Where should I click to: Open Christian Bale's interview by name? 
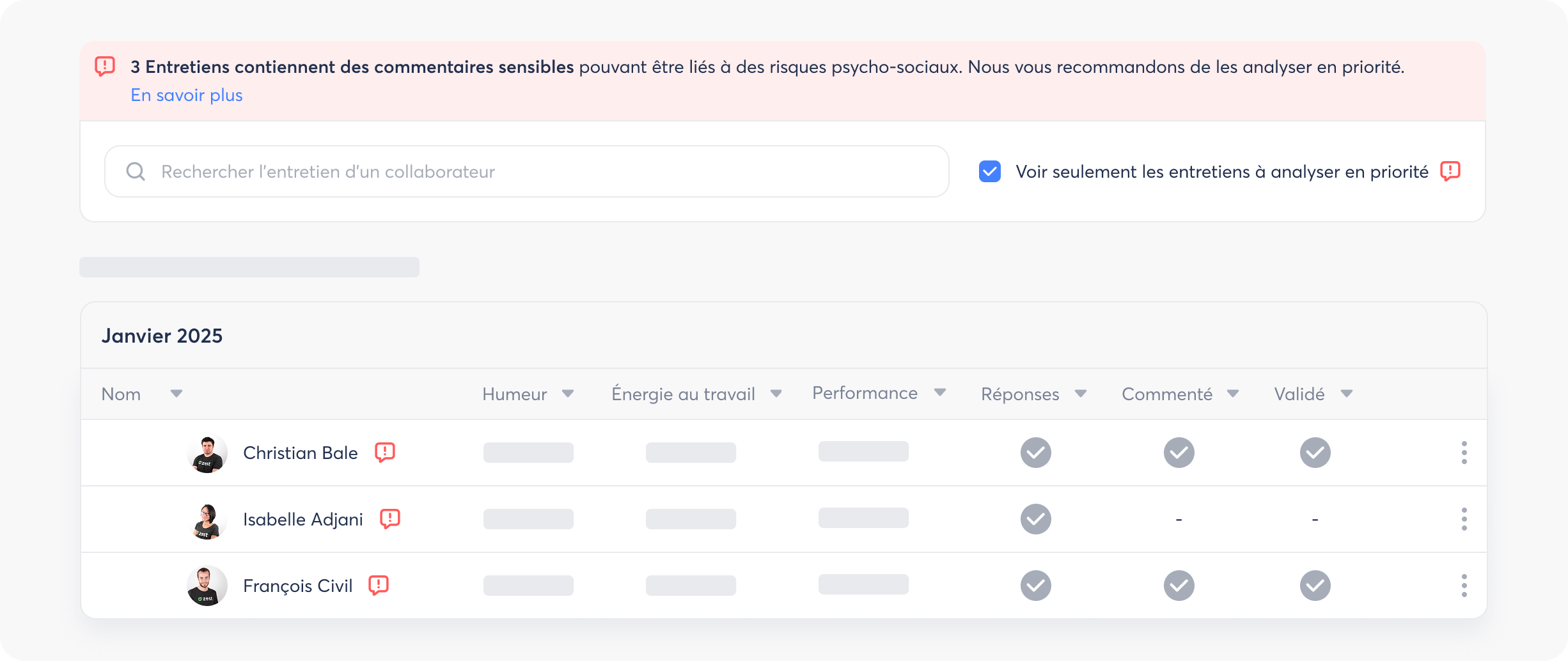coord(300,453)
